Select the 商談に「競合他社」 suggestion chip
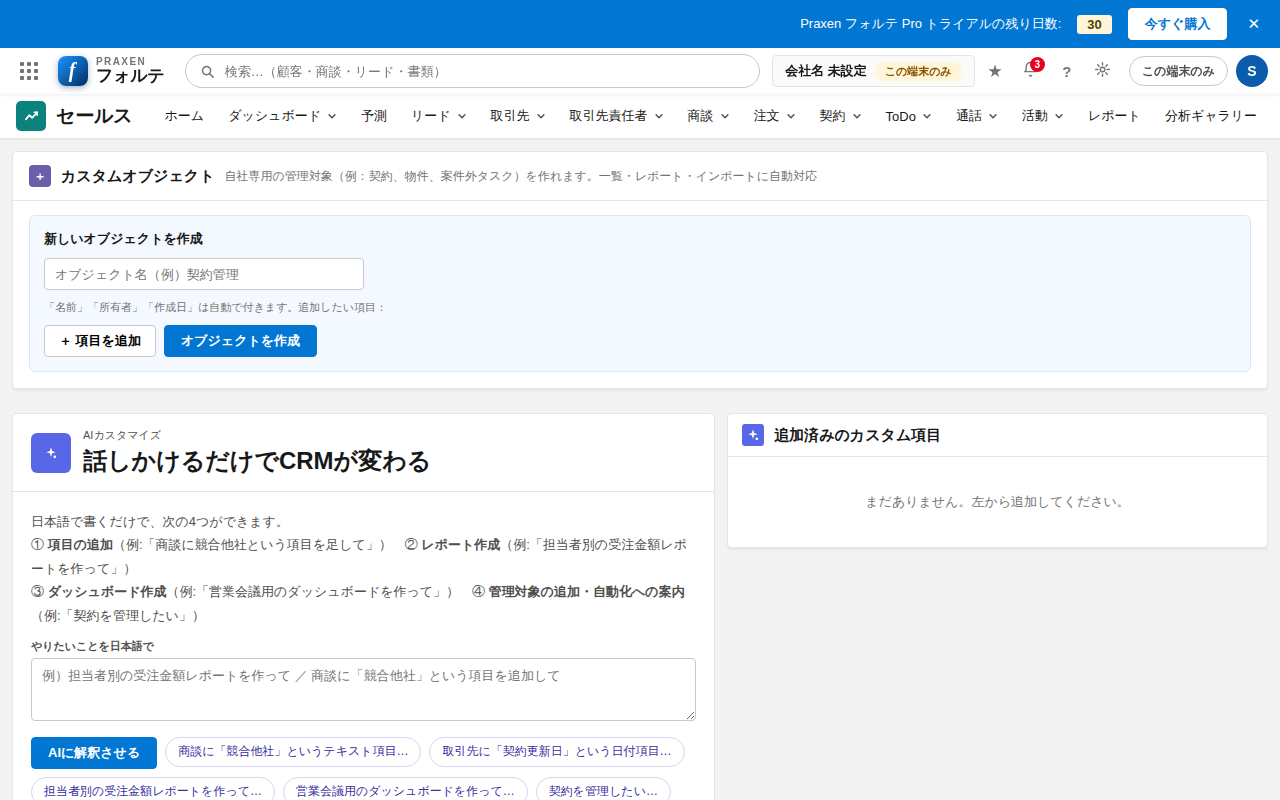Image resolution: width=1280 pixels, height=800 pixels. 293,752
